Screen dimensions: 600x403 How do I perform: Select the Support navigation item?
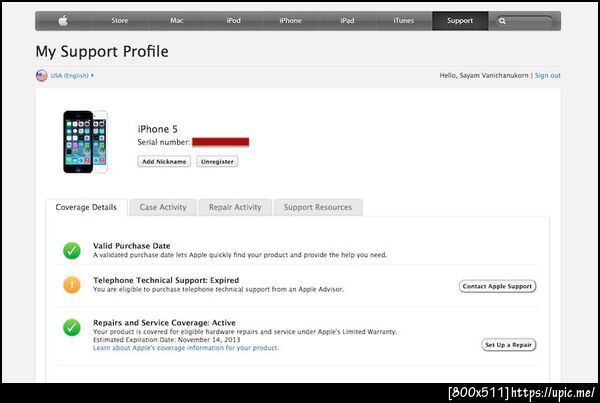coord(460,21)
